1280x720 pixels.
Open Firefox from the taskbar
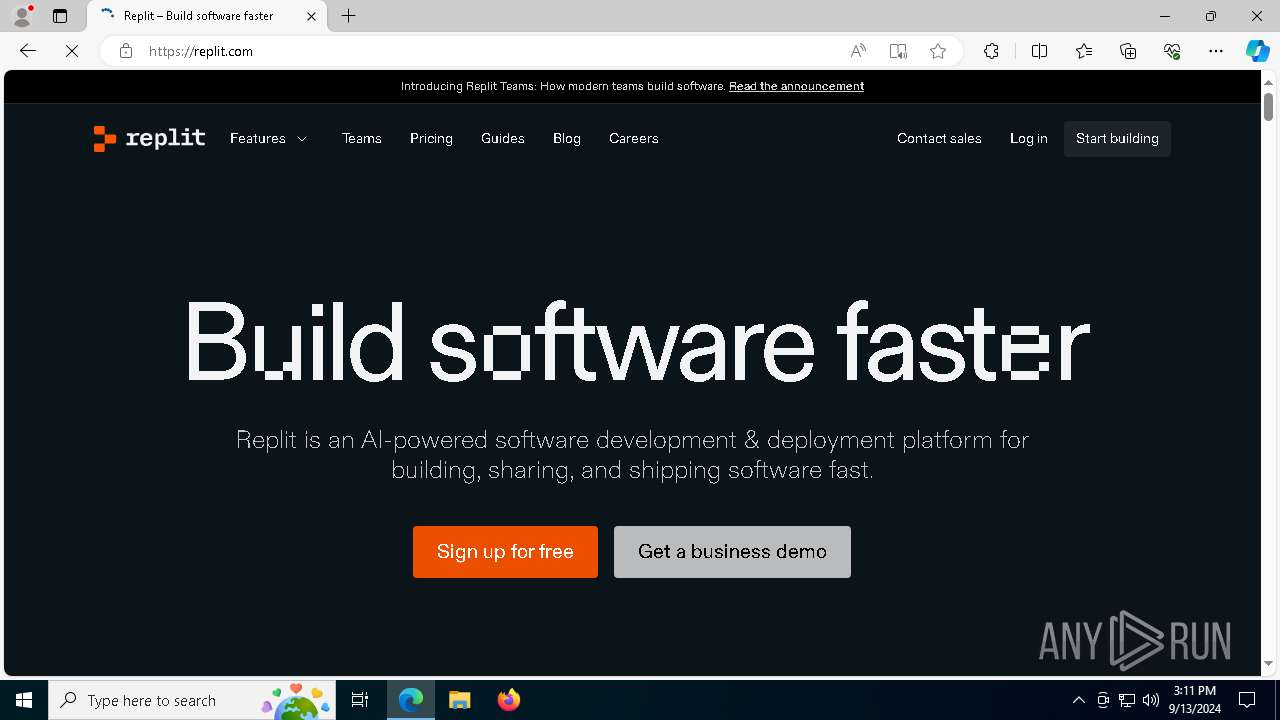508,700
